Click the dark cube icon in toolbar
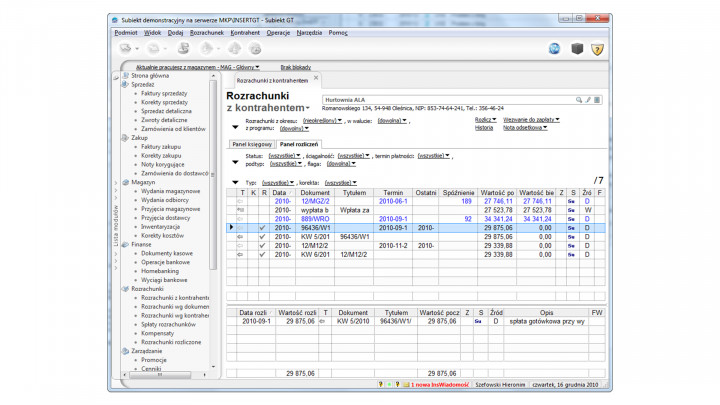Image resolution: width=720 pixels, height=405 pixels. [x=576, y=48]
